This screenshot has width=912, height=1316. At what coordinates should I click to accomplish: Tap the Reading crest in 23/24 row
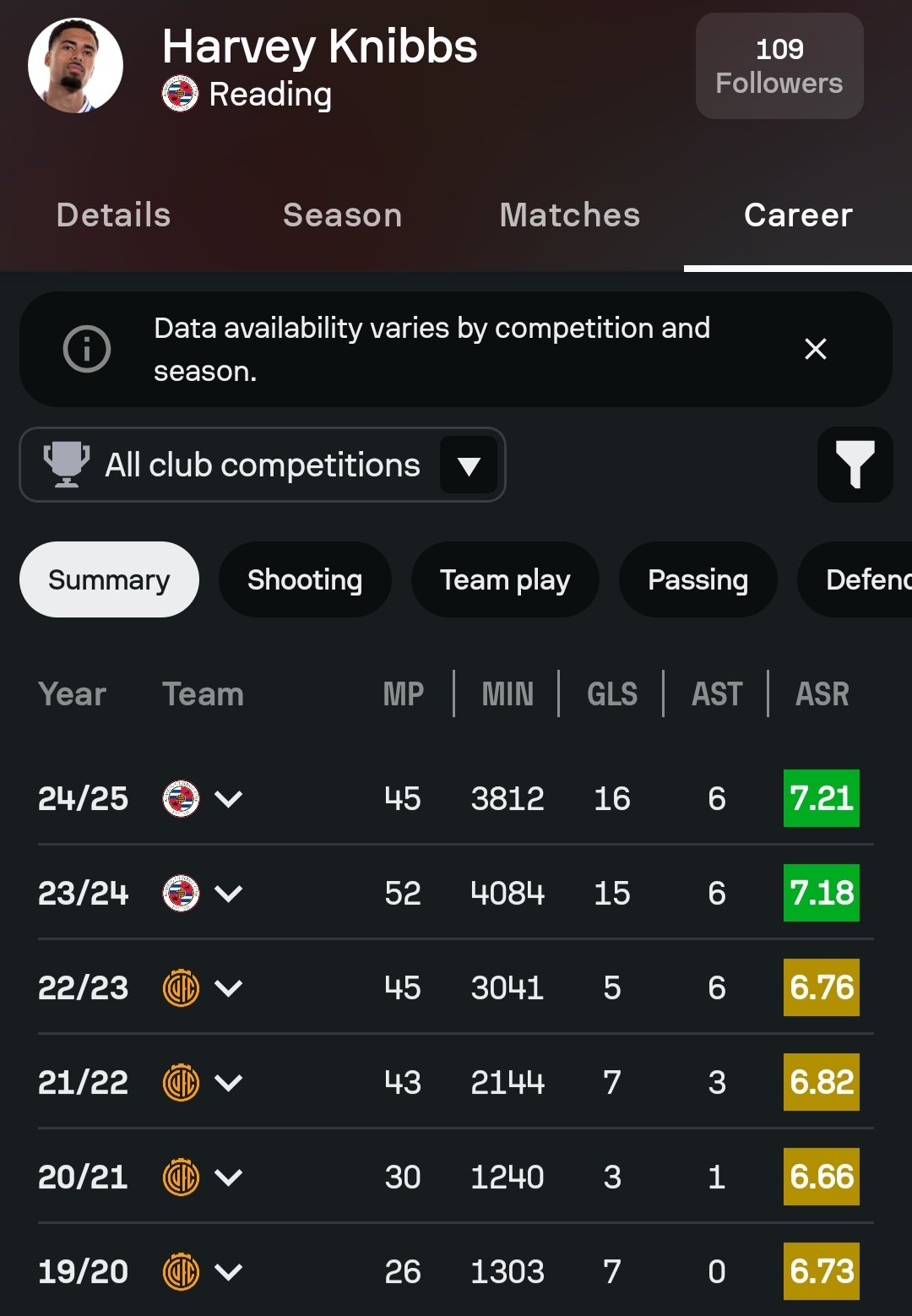click(x=181, y=893)
